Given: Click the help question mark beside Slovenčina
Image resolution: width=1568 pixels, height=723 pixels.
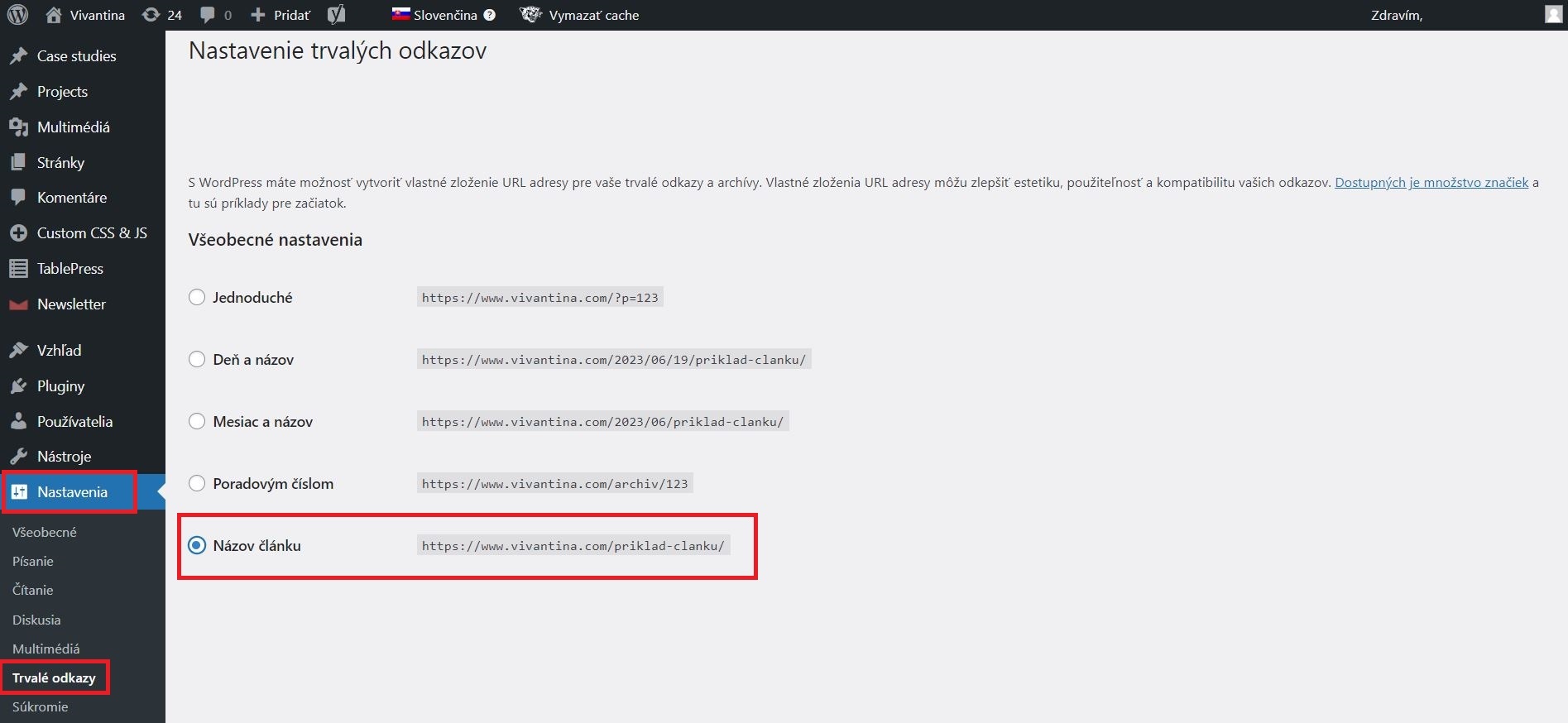Looking at the screenshot, I should (x=490, y=15).
